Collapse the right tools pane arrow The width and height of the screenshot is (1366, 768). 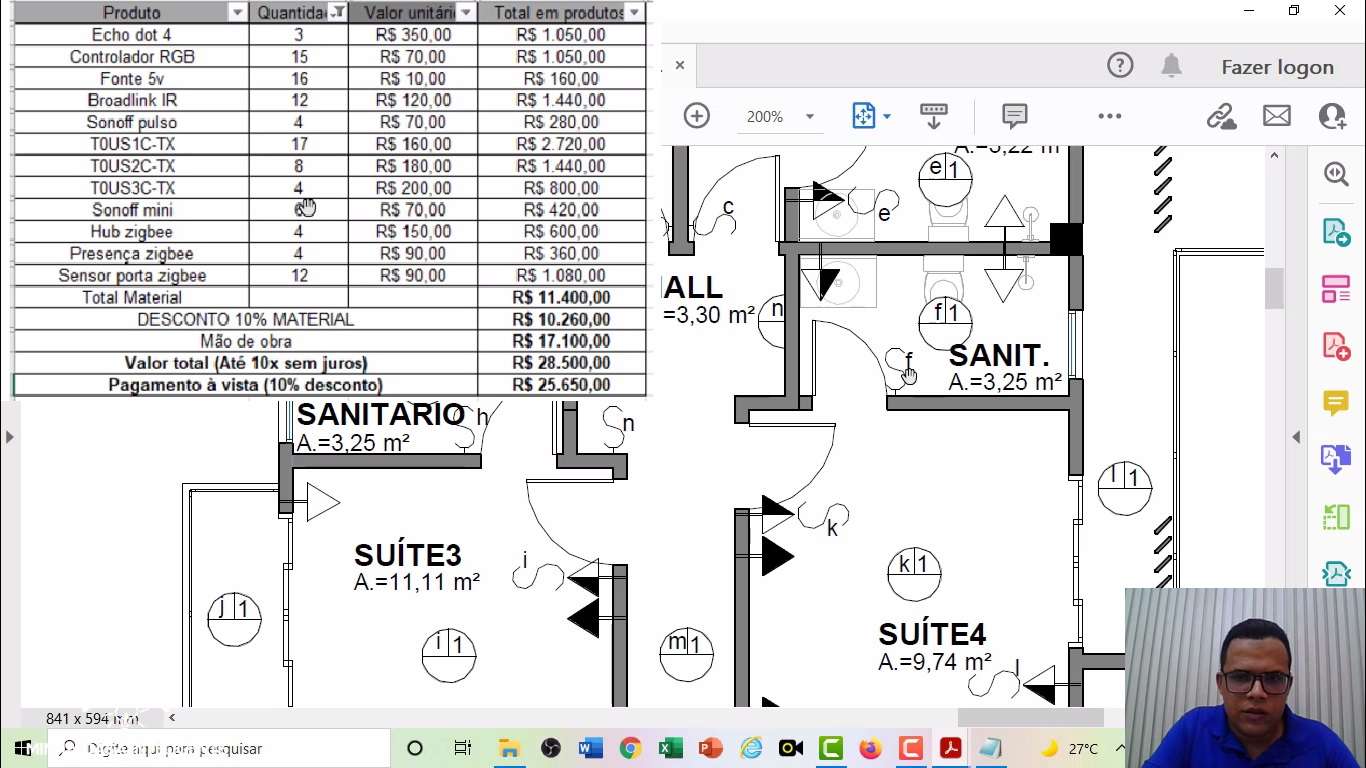click(x=1297, y=437)
